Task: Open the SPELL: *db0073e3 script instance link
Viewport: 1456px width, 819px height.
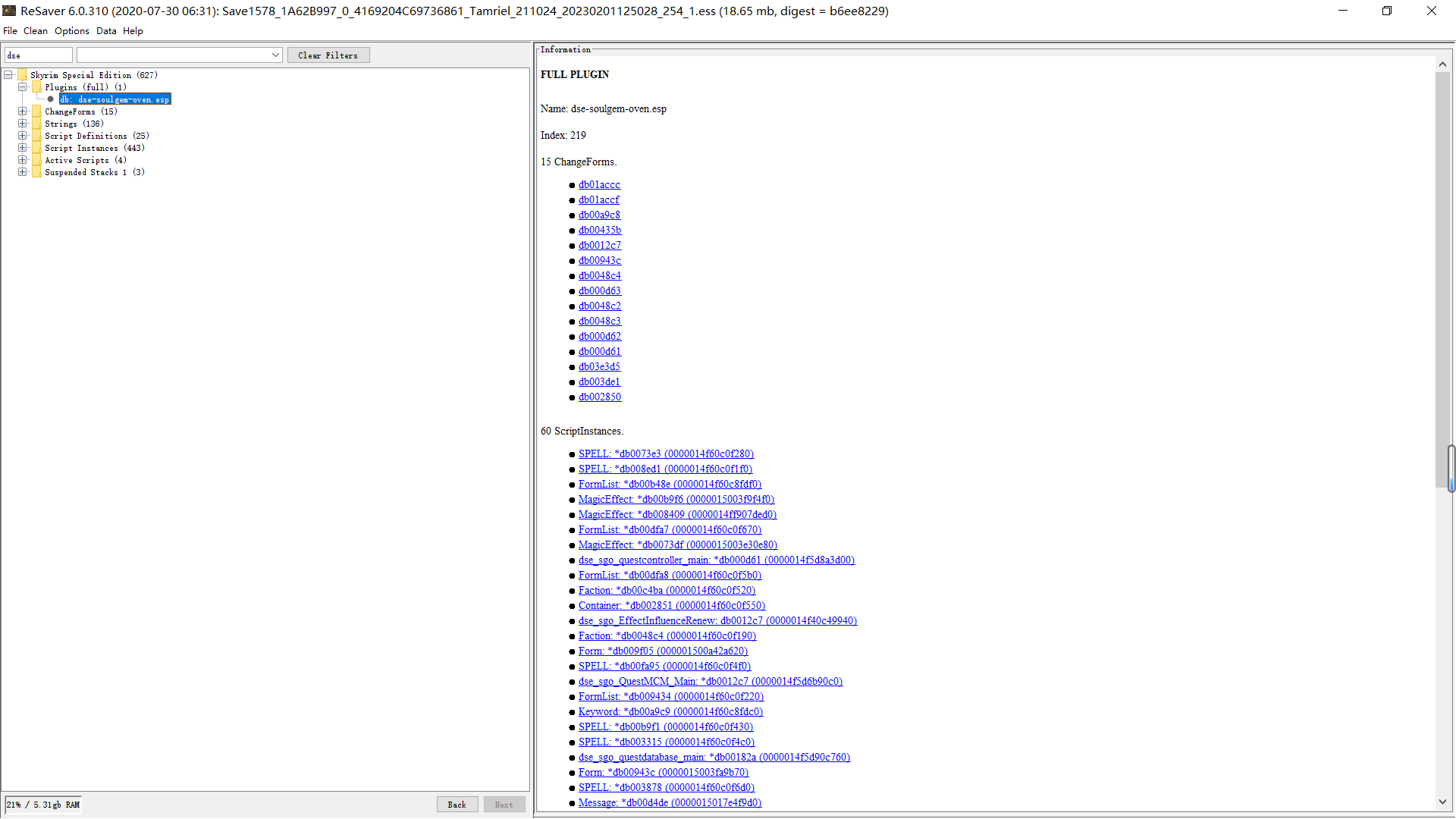Action: click(666, 454)
